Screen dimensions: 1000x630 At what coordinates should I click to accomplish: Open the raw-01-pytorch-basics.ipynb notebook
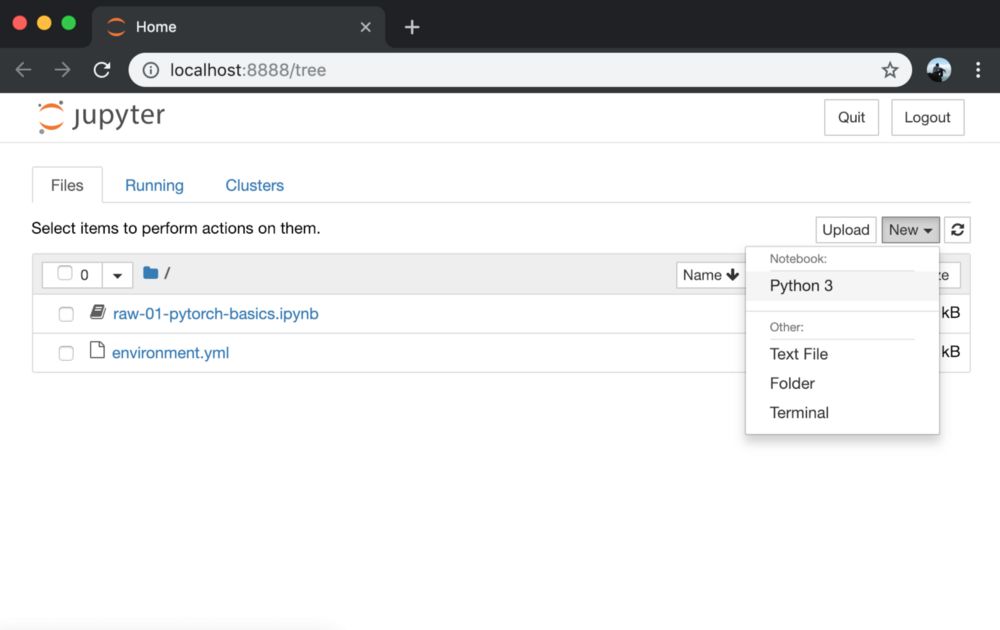tap(215, 314)
